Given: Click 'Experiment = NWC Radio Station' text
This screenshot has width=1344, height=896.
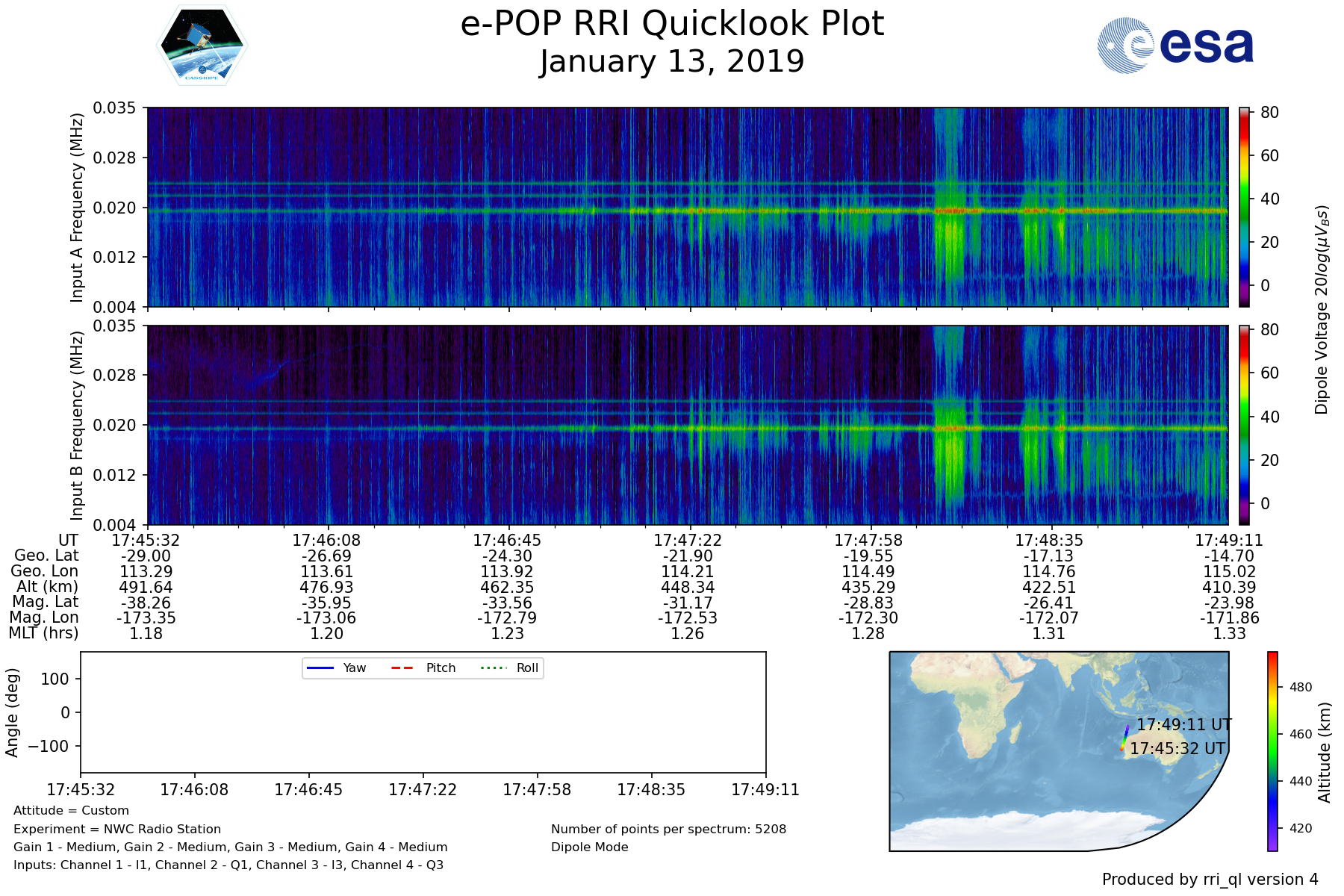Looking at the screenshot, I should tap(117, 829).
